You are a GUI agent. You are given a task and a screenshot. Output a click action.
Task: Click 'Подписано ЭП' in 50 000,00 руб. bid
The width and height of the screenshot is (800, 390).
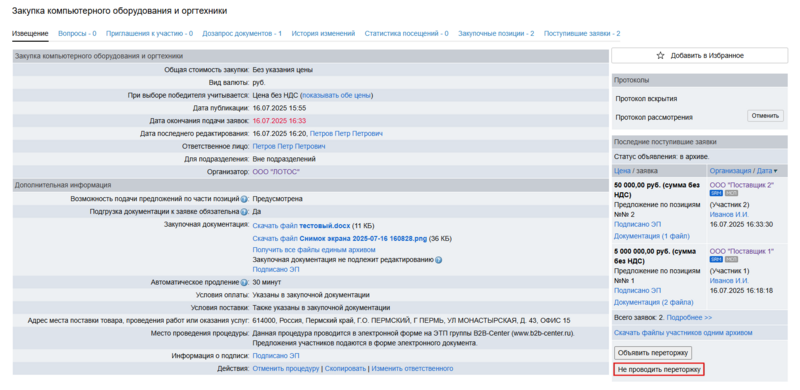point(637,224)
